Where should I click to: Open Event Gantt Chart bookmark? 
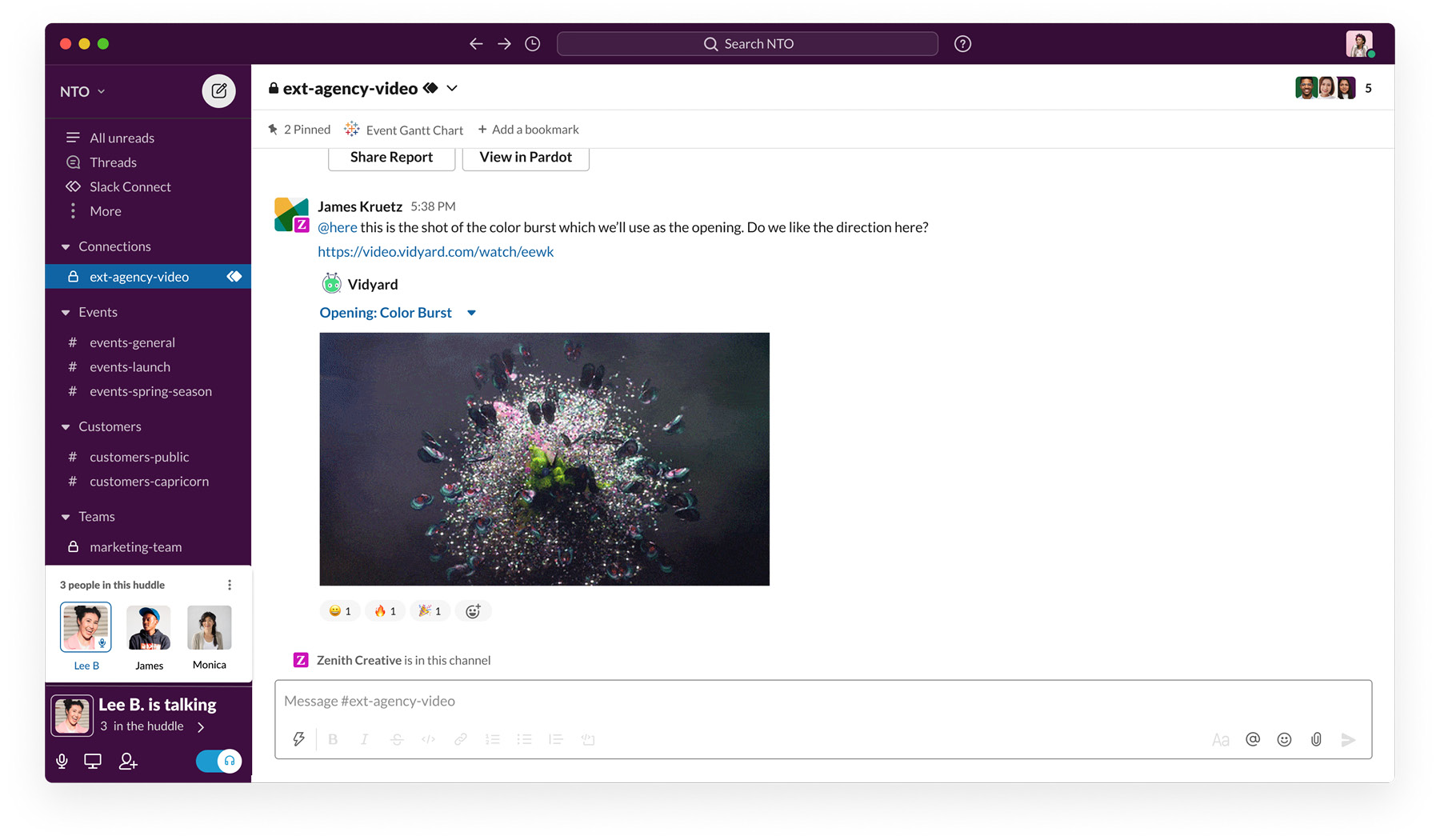(x=404, y=130)
